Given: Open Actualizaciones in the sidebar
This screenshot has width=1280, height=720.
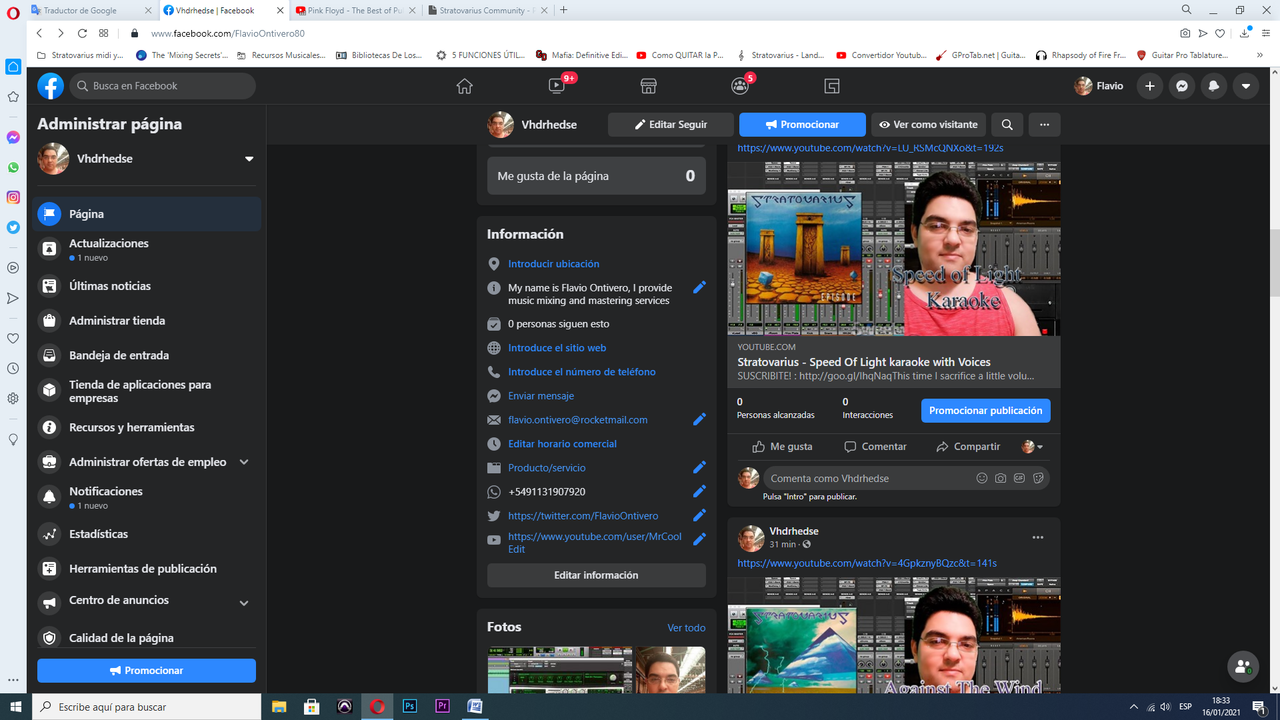Looking at the screenshot, I should click(x=149, y=249).
